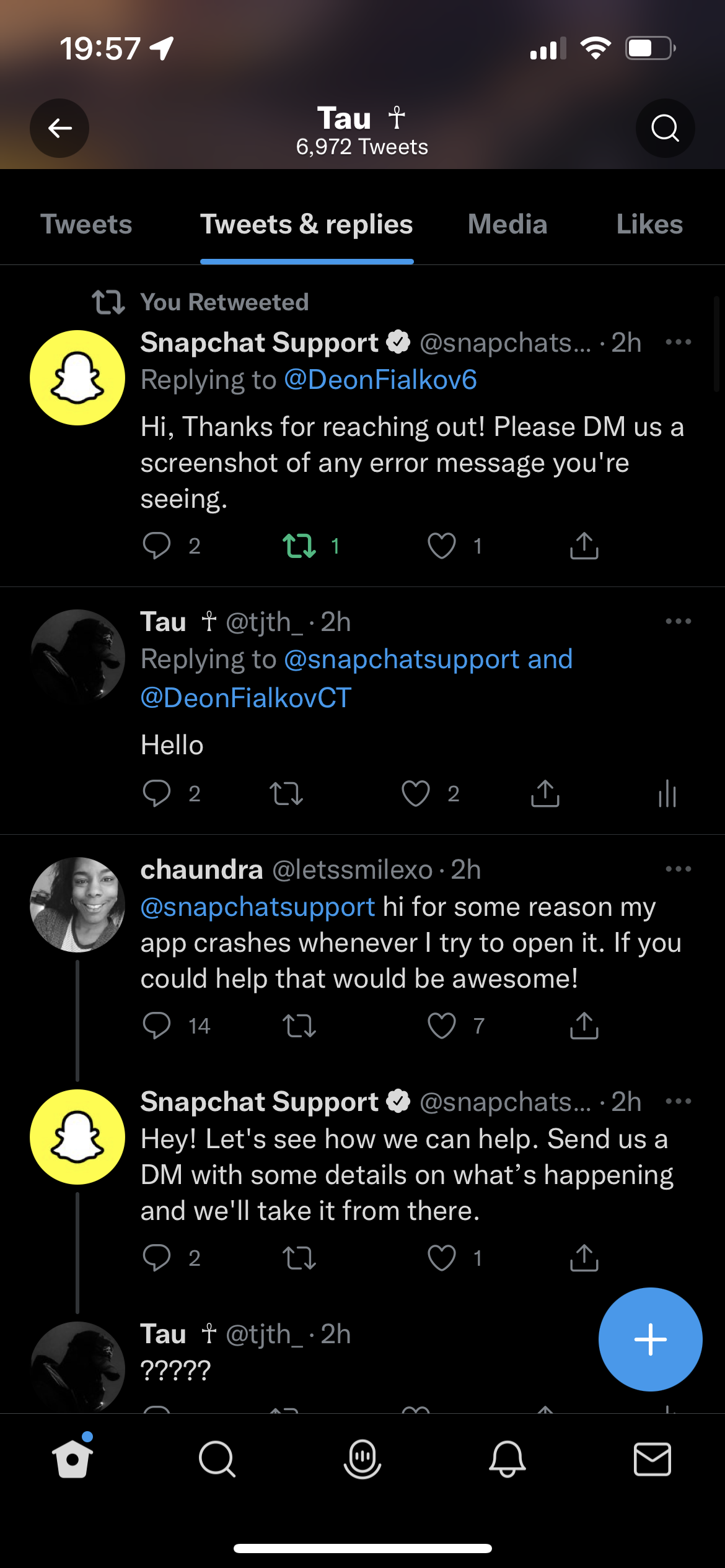Open more options on Tau's Hello tweet
725x1568 pixels.
pyautogui.click(x=678, y=621)
